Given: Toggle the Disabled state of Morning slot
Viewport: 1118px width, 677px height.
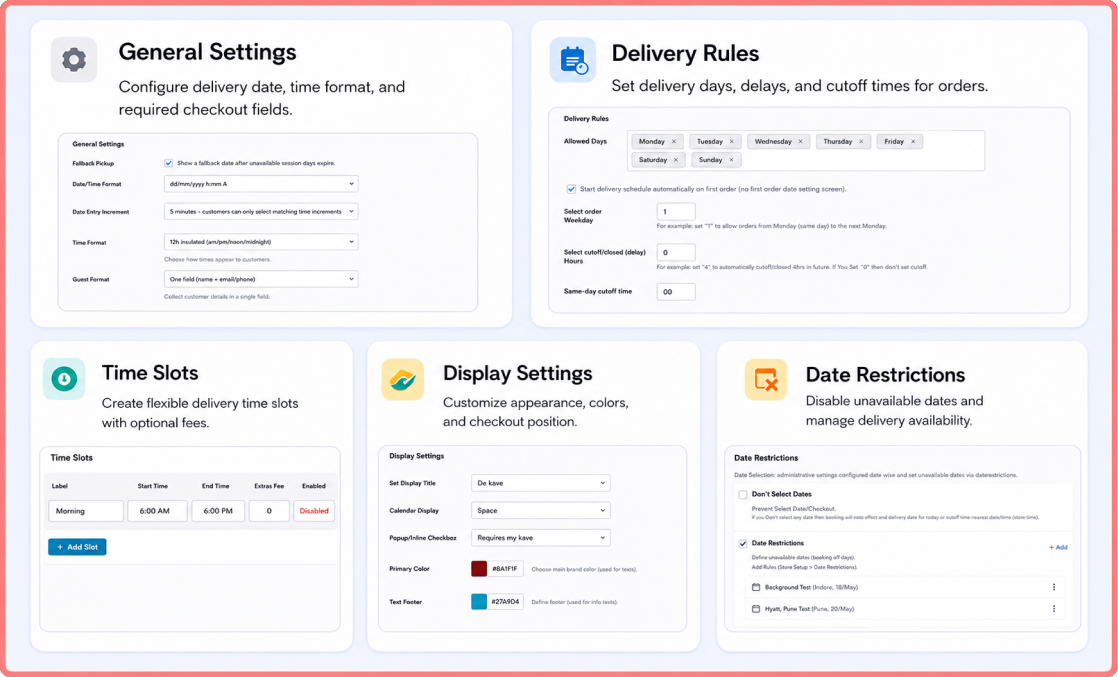Looking at the screenshot, I should [314, 511].
